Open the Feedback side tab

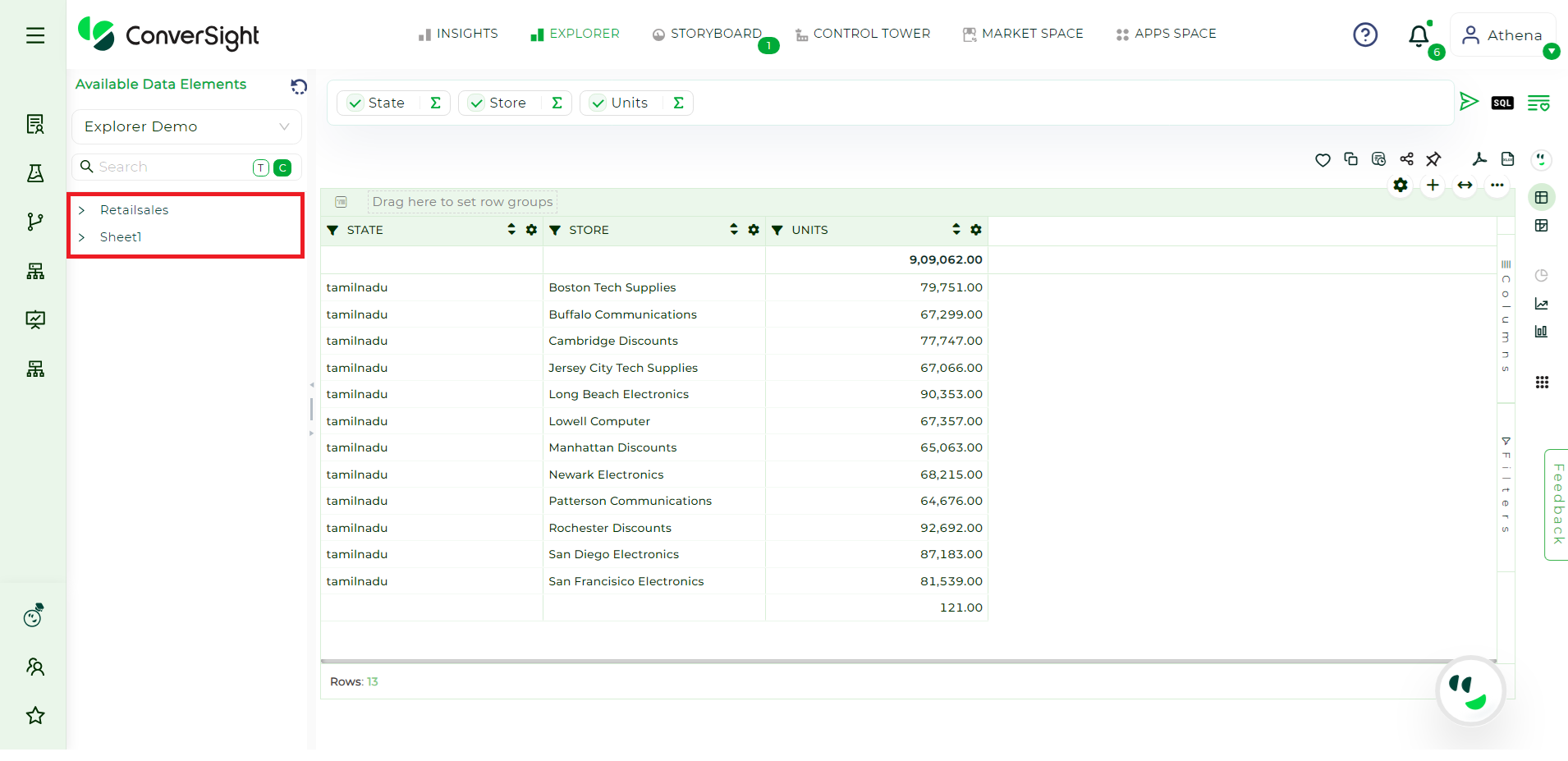click(x=1557, y=504)
